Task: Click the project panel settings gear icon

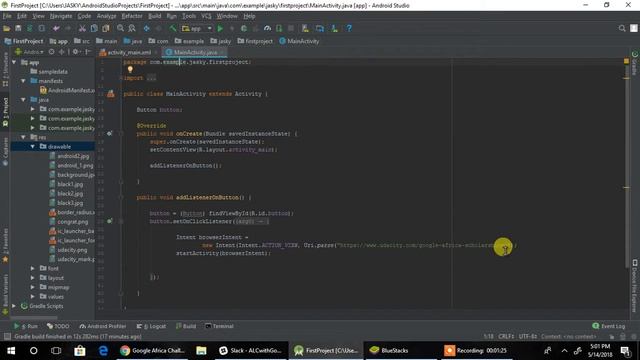Action: (x=75, y=52)
